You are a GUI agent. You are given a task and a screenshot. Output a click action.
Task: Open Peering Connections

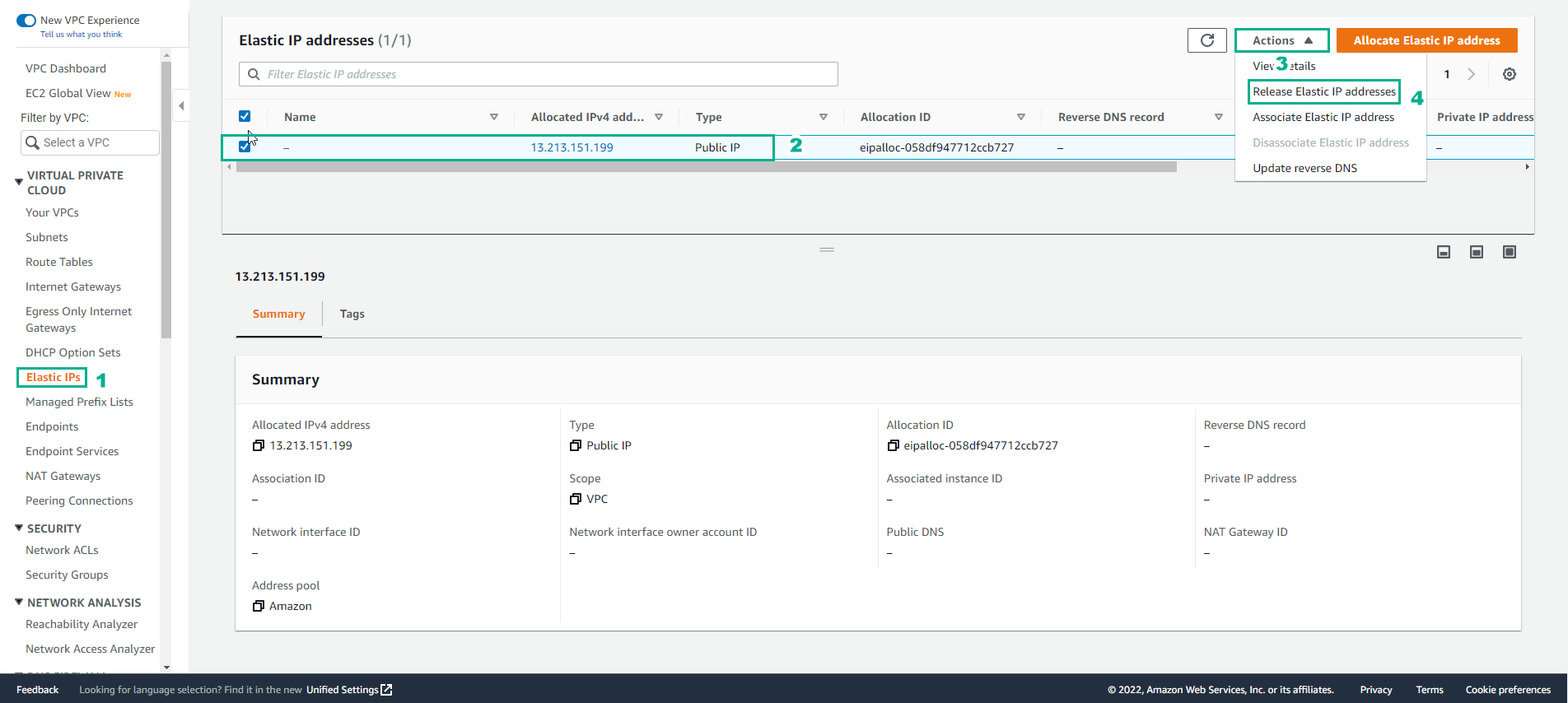(79, 500)
